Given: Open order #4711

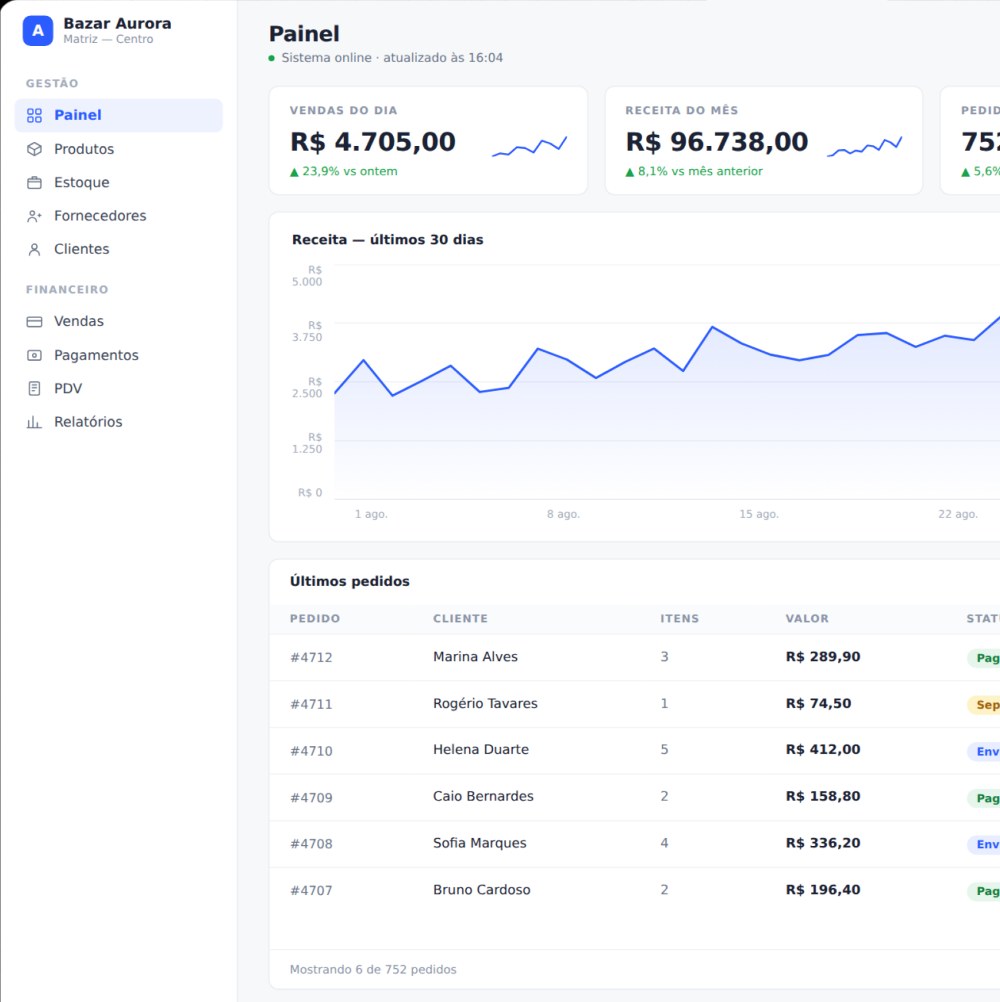Looking at the screenshot, I should click(311, 704).
